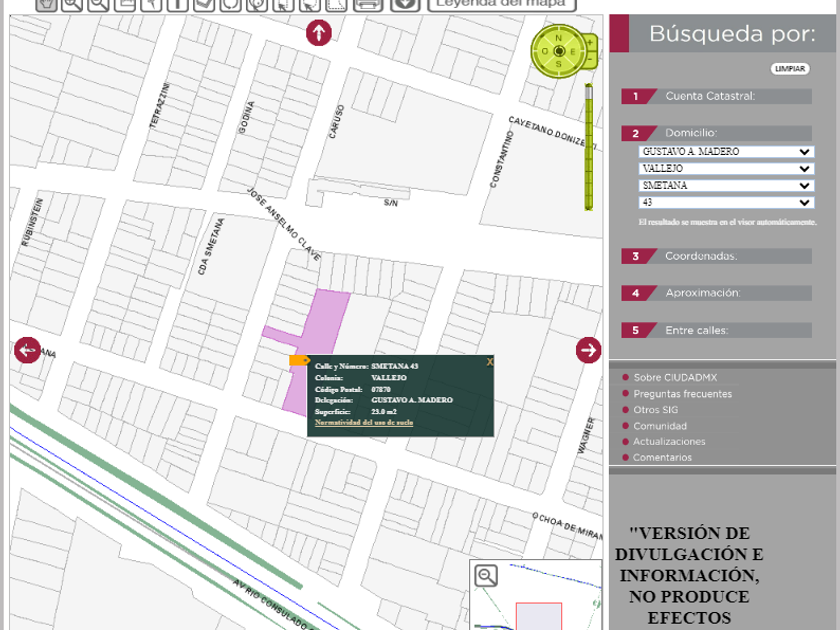The height and width of the screenshot is (630, 840).
Task: Click the CONSTANTINO street label
Action: click(x=501, y=159)
